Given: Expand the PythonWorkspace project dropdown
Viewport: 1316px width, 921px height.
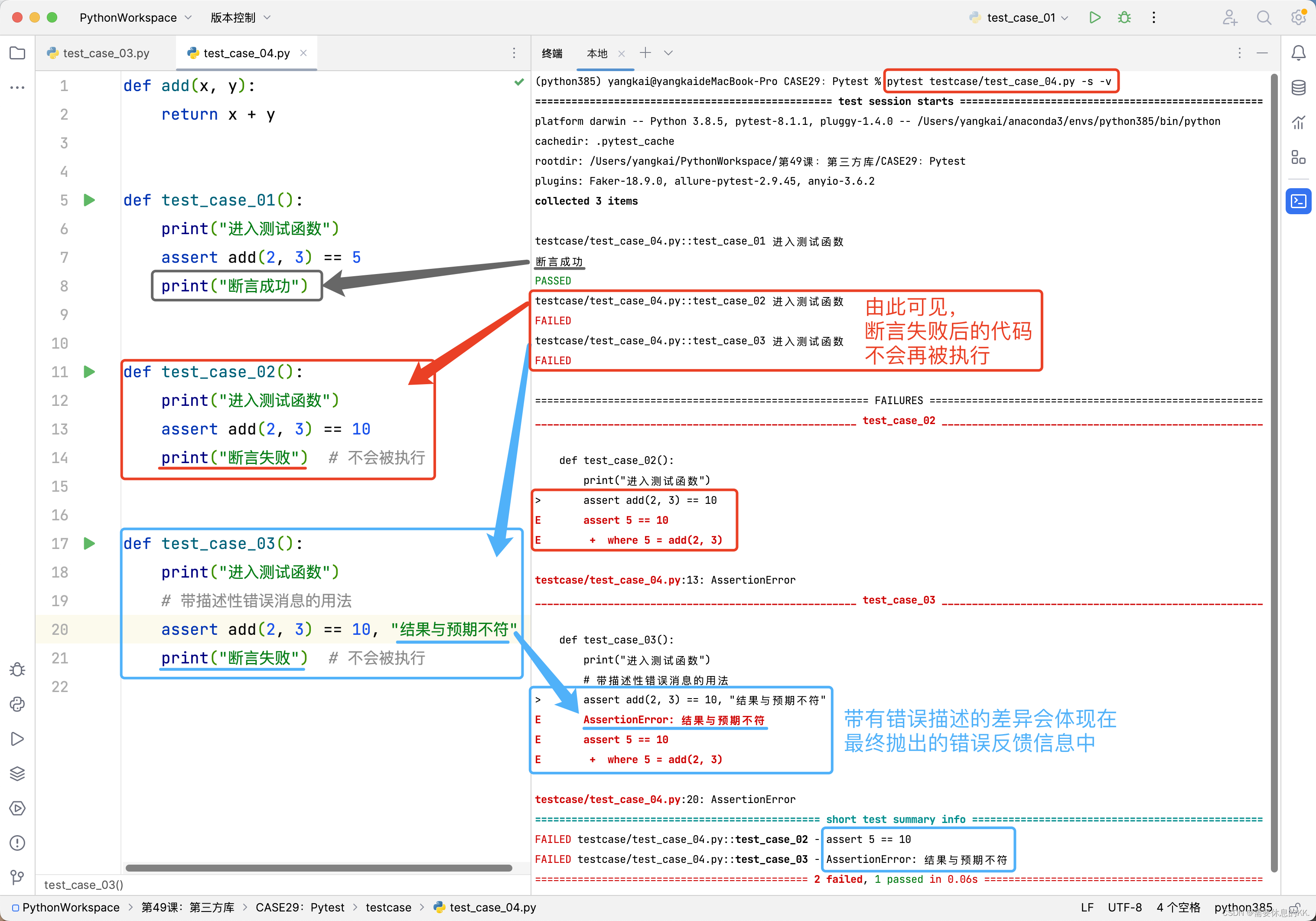Looking at the screenshot, I should click(135, 18).
